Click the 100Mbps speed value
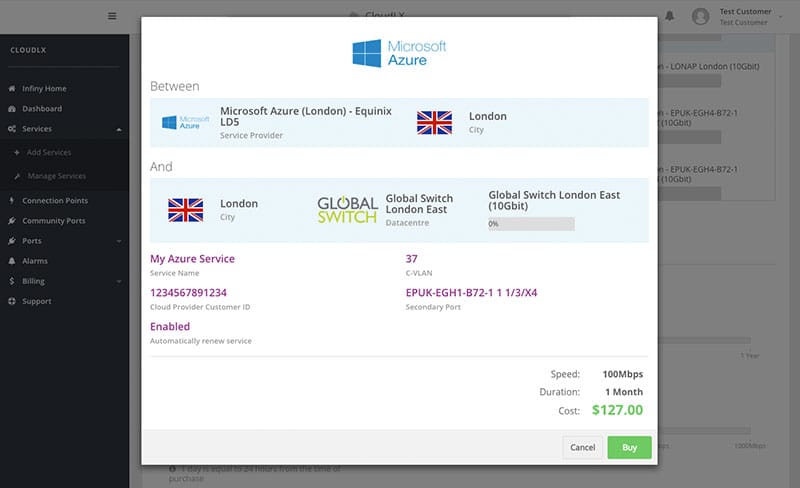This screenshot has height=488, width=800. coord(622,374)
